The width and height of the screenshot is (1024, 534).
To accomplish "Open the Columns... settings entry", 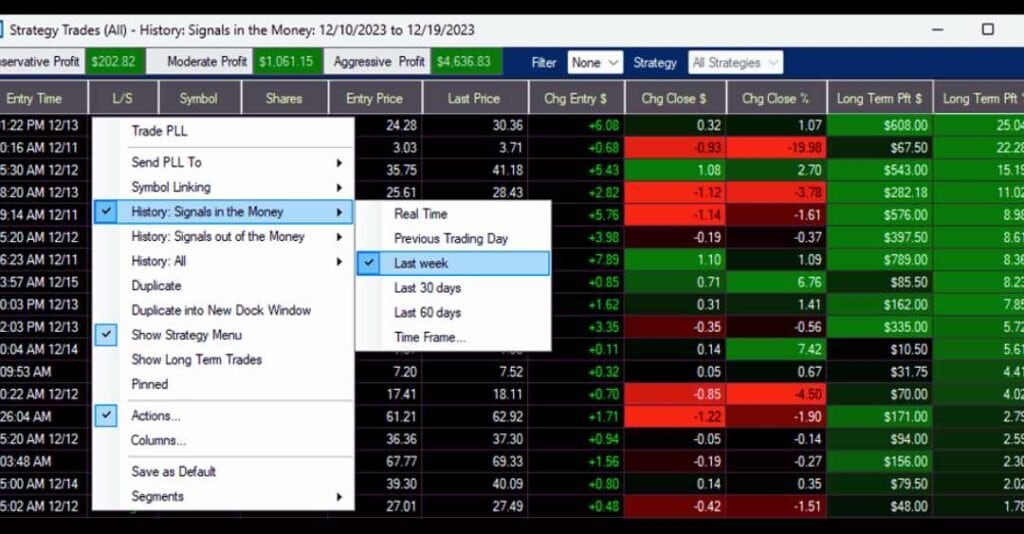I will (x=158, y=440).
